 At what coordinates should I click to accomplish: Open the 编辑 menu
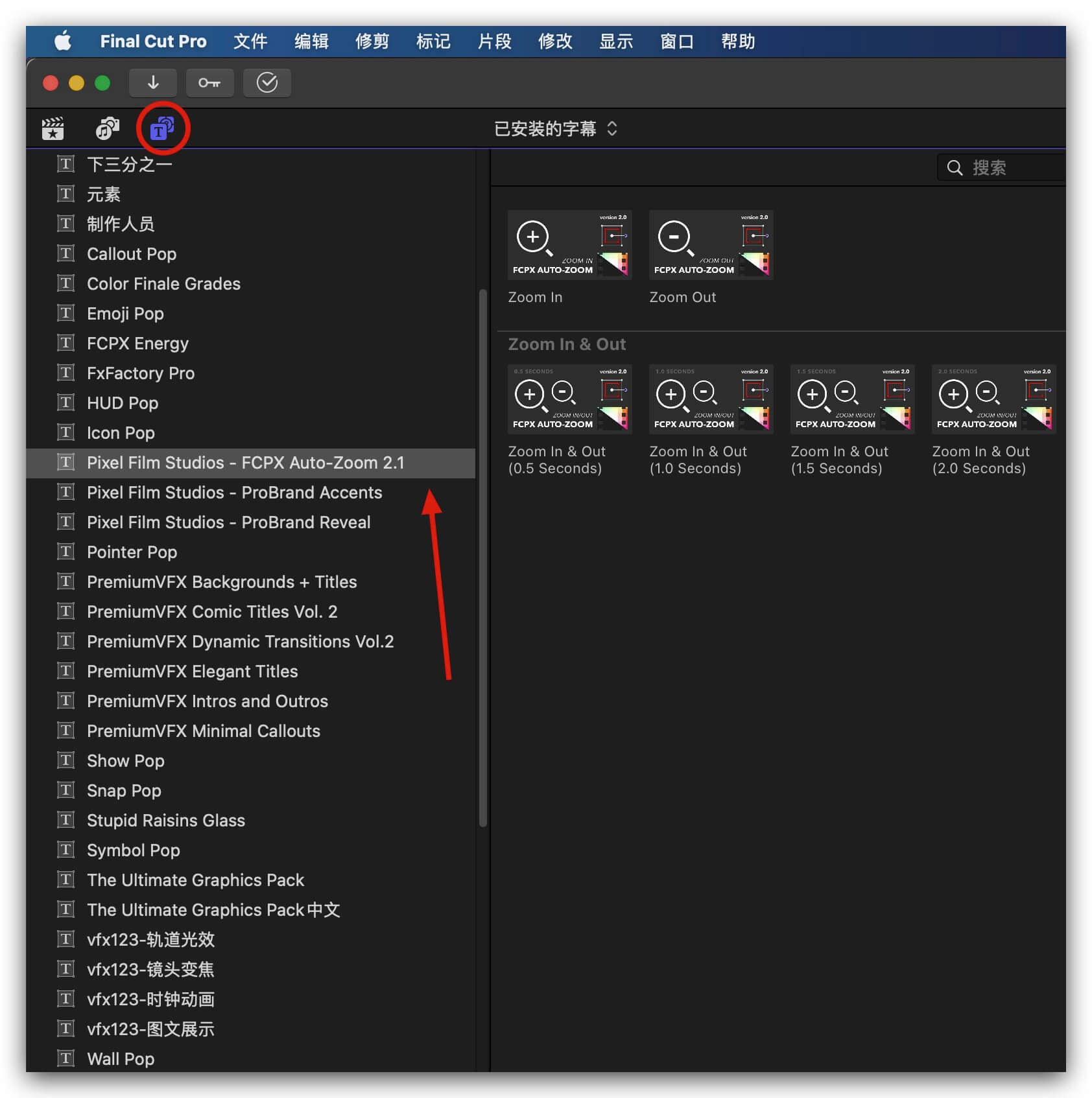(311, 41)
